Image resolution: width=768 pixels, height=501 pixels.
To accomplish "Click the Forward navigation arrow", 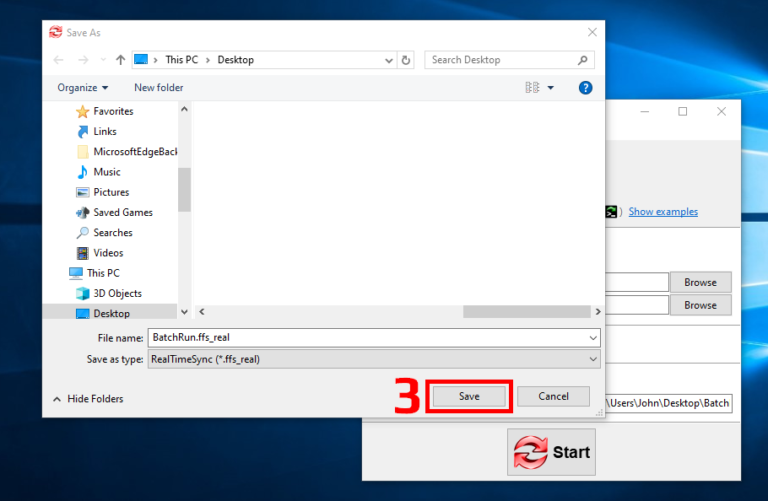I will click(x=83, y=60).
